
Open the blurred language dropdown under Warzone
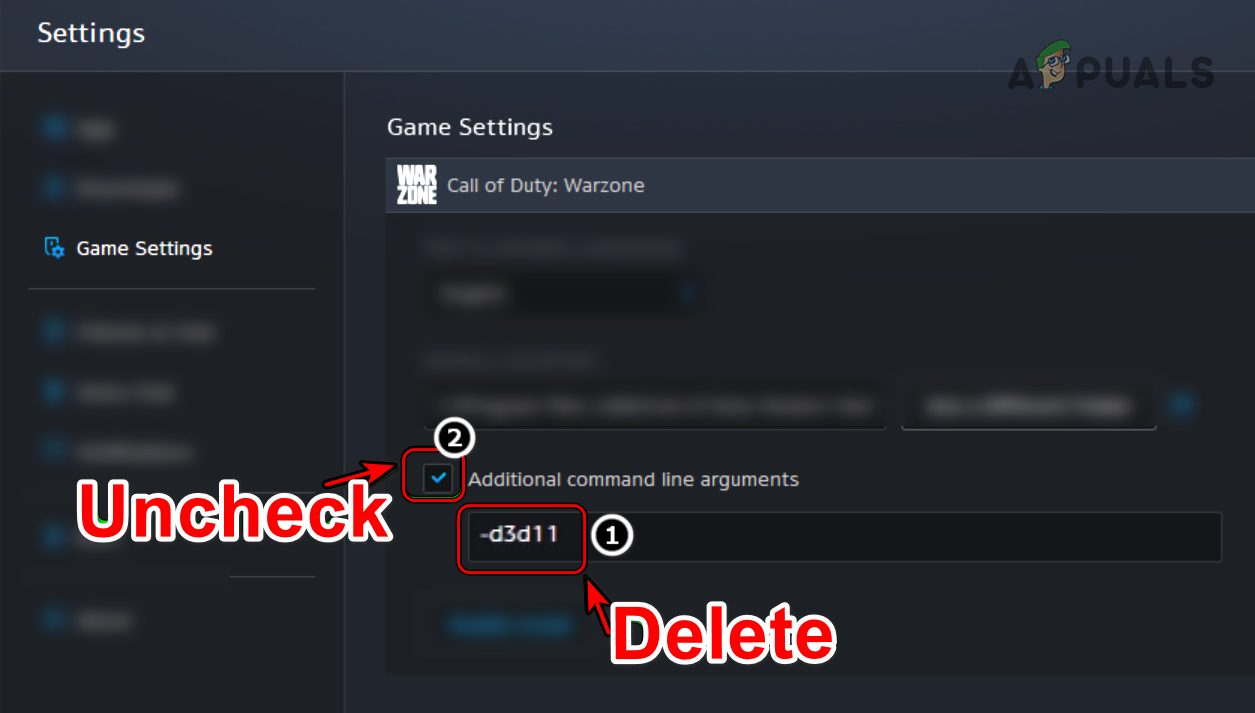[564, 294]
